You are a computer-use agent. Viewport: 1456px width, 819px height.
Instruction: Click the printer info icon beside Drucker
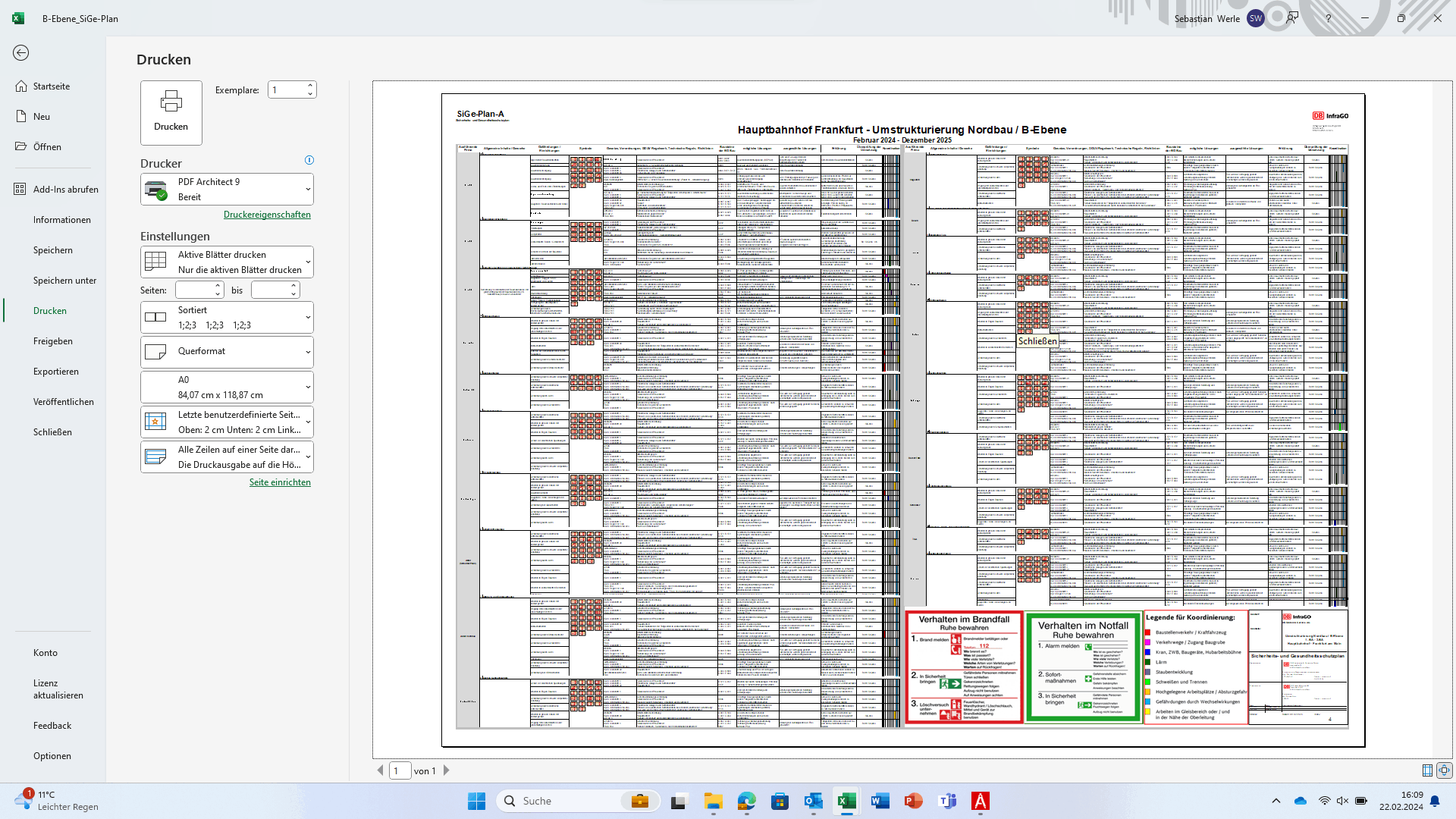pos(309,160)
